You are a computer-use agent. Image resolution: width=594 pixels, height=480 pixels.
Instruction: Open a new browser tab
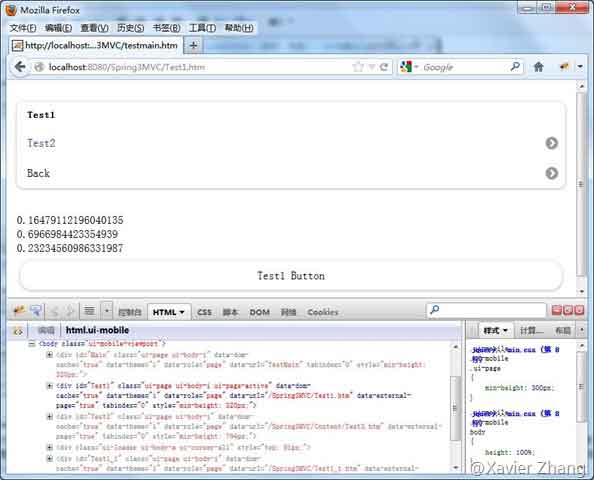click(193, 45)
